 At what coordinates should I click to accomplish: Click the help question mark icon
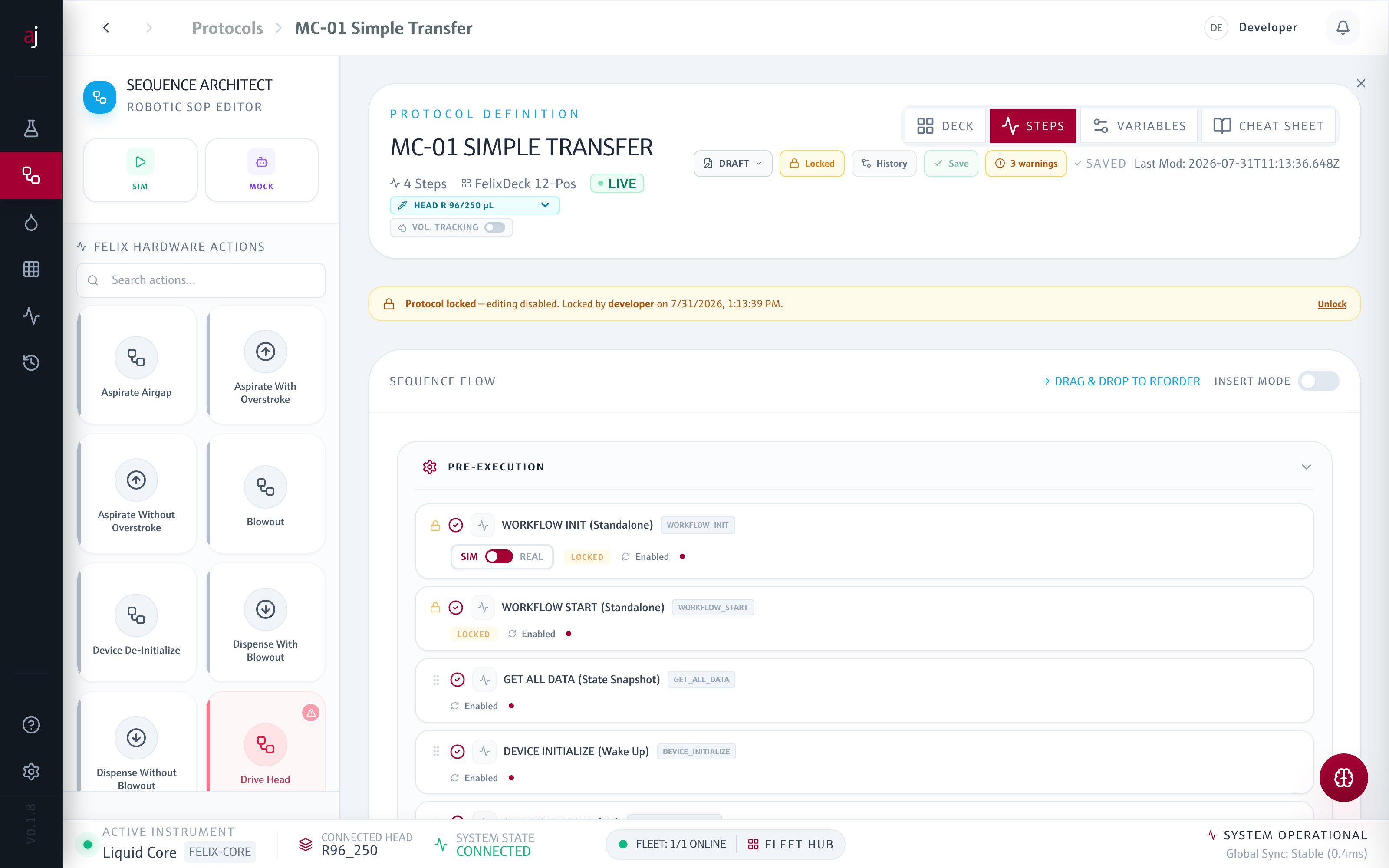31,724
